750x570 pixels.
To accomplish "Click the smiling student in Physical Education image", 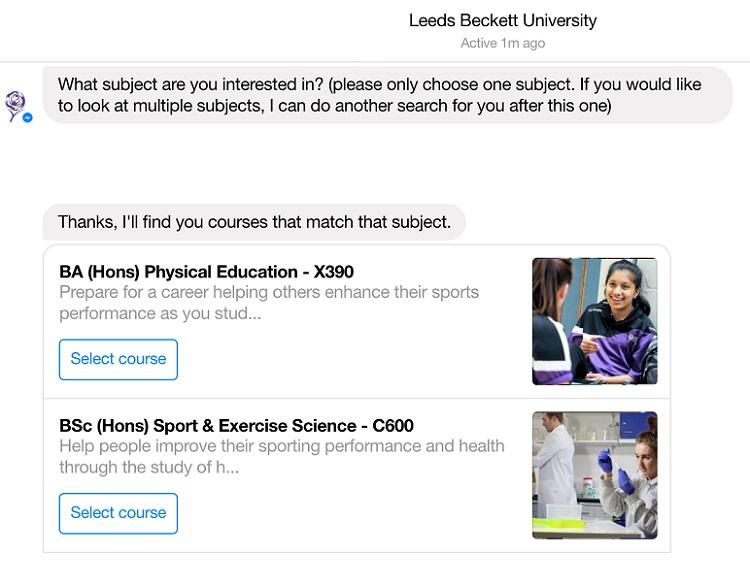I will [x=620, y=300].
